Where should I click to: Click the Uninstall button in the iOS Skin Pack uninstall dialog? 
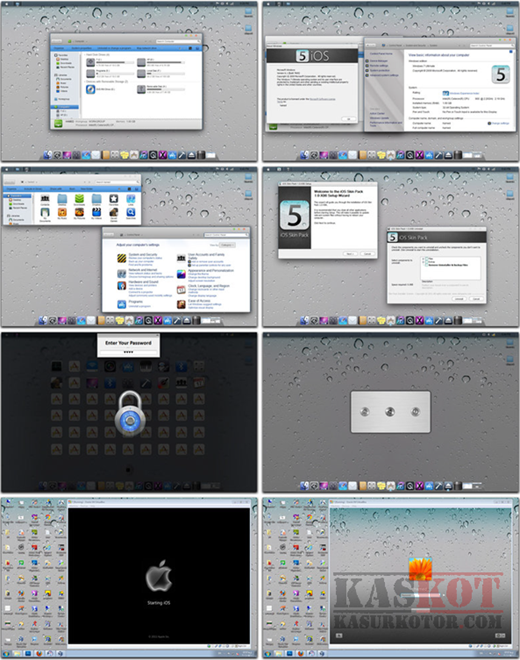[x=459, y=299]
